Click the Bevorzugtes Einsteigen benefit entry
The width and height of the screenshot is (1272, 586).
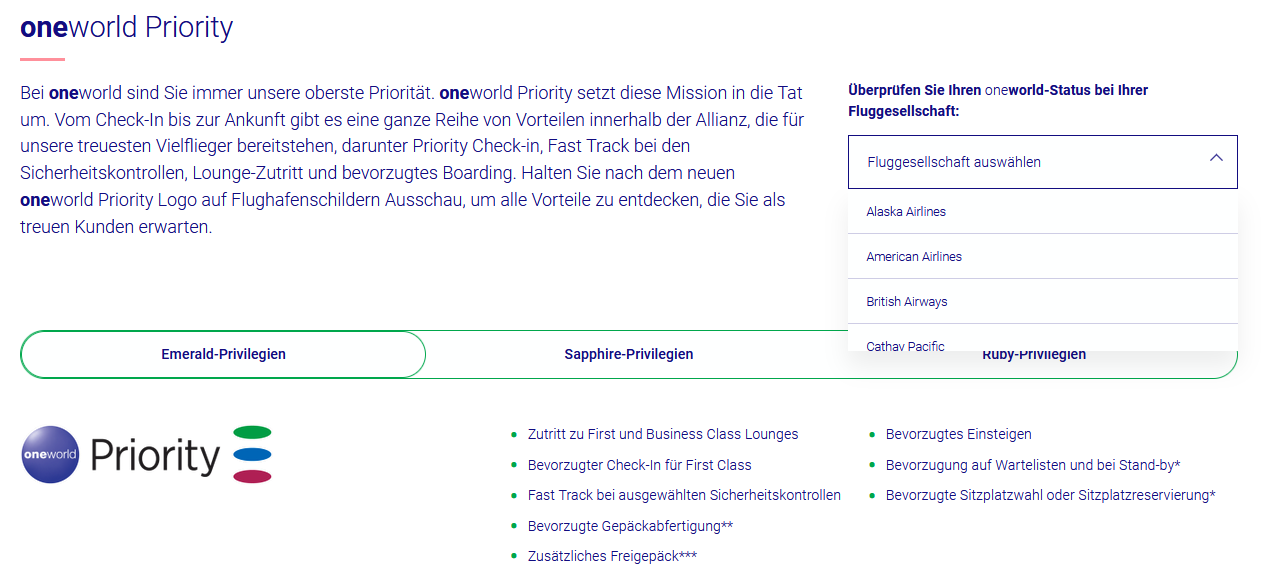coord(958,434)
